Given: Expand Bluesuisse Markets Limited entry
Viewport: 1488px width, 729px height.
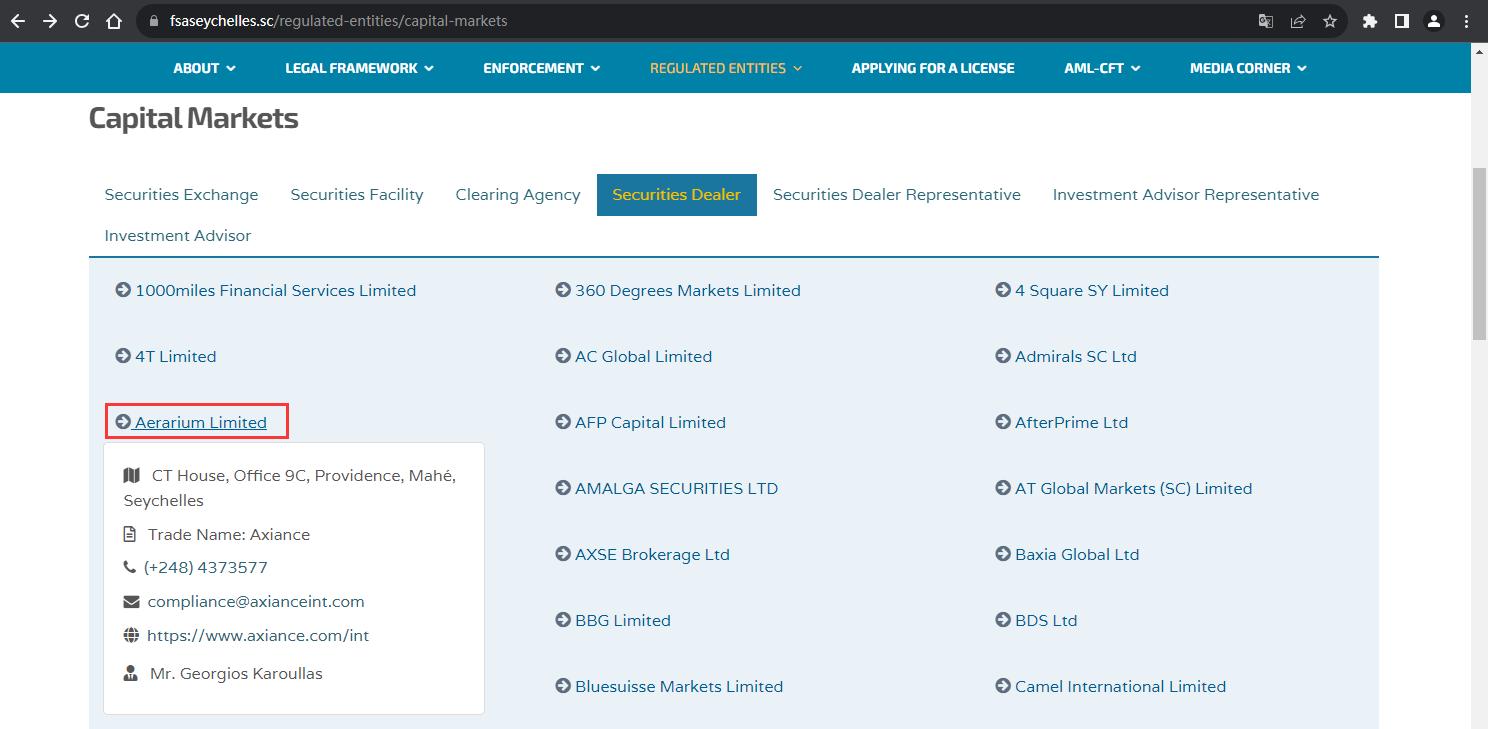Looking at the screenshot, I should [x=669, y=686].
